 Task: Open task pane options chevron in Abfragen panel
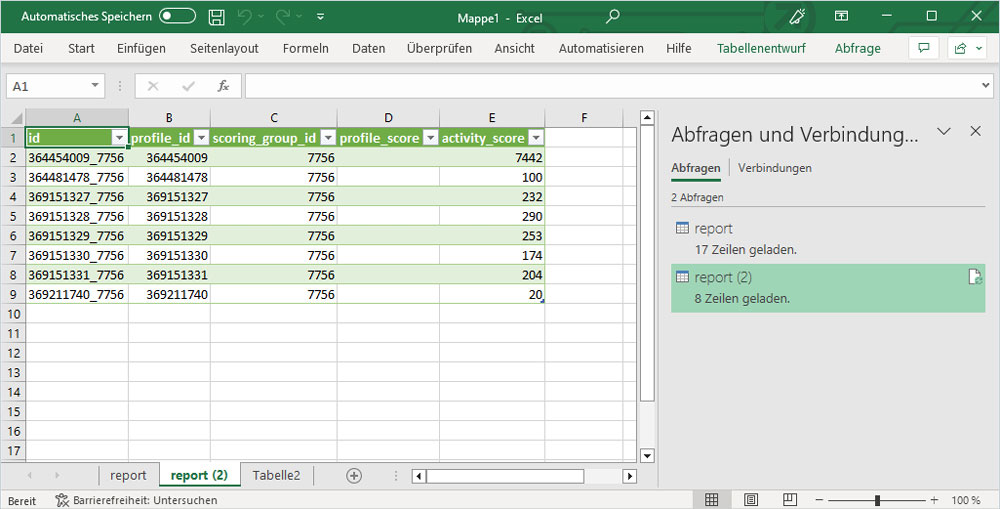pos(944,131)
